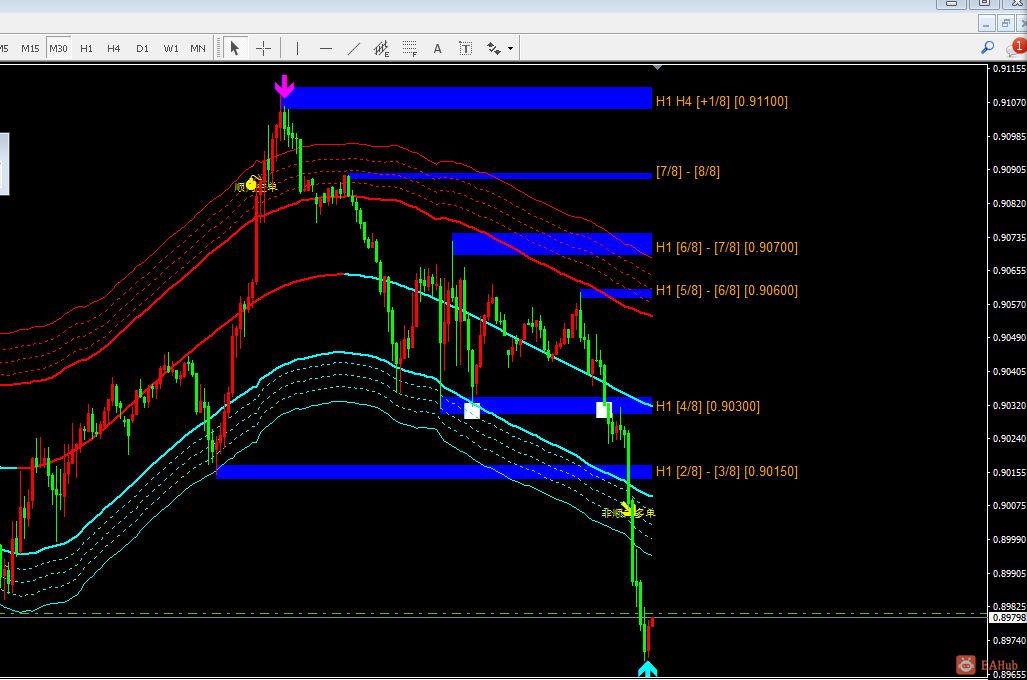Choose the text label tool
Image resolution: width=1027 pixels, height=680 pixels.
465,48
